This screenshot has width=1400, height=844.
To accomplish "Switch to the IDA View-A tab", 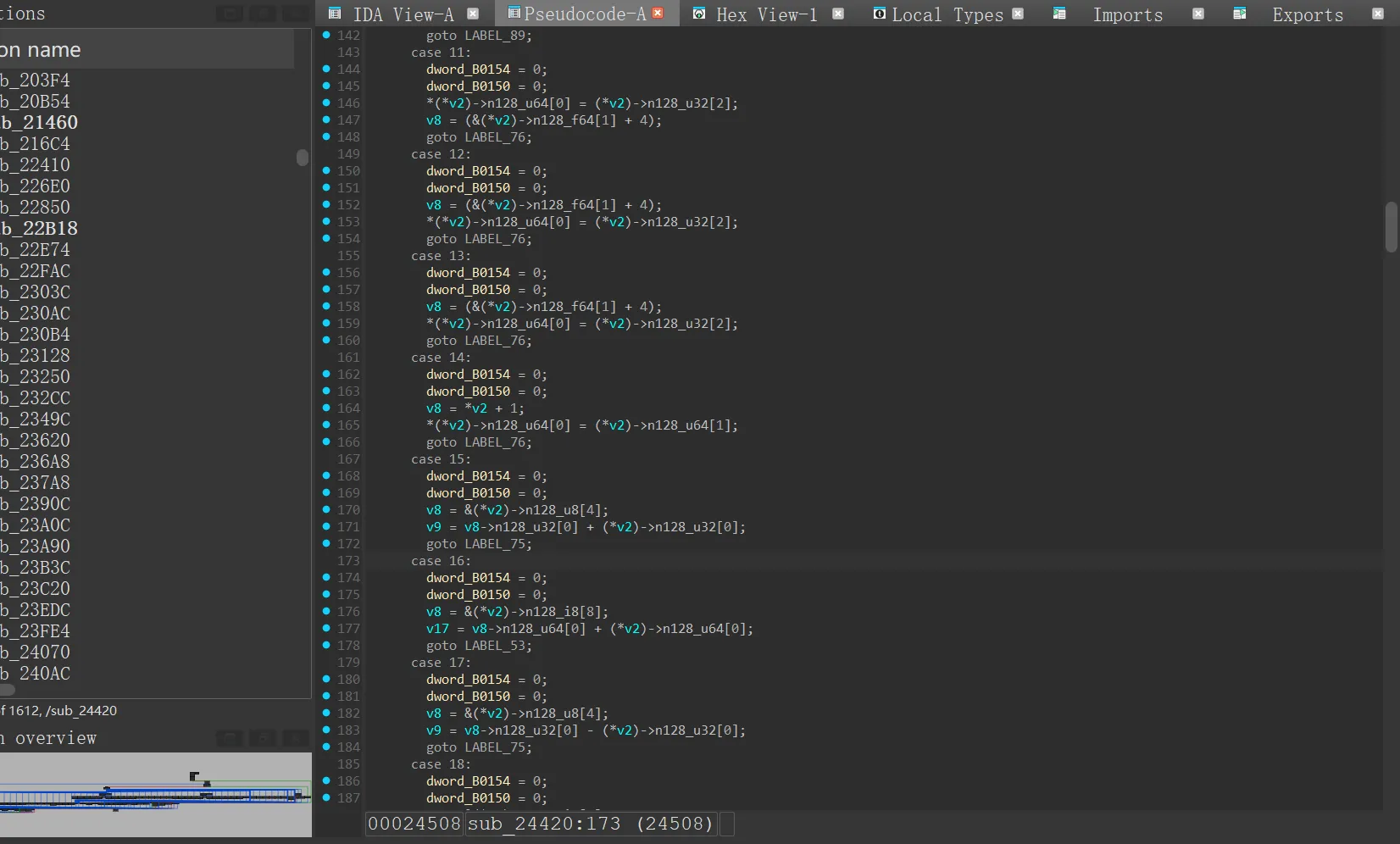I will pyautogui.click(x=403, y=14).
